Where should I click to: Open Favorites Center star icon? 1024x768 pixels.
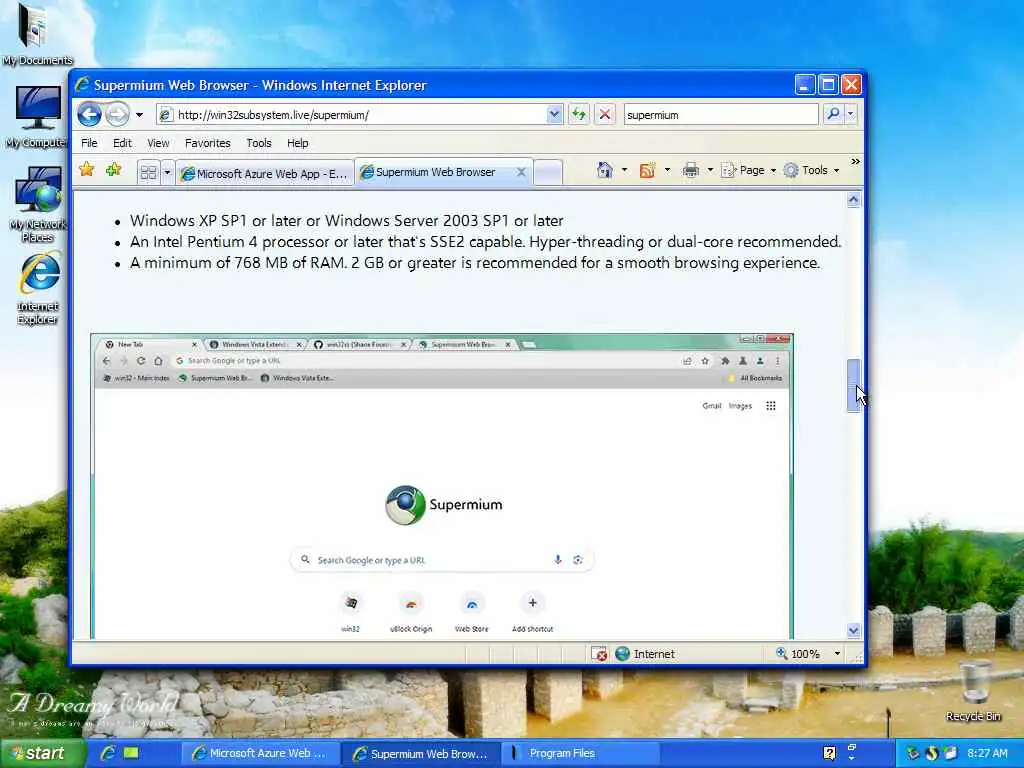coord(86,170)
